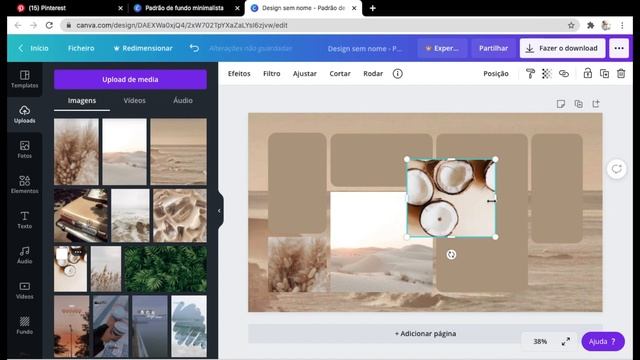Click the add page icon above canvas
640x360 pixels.
[x=596, y=104]
